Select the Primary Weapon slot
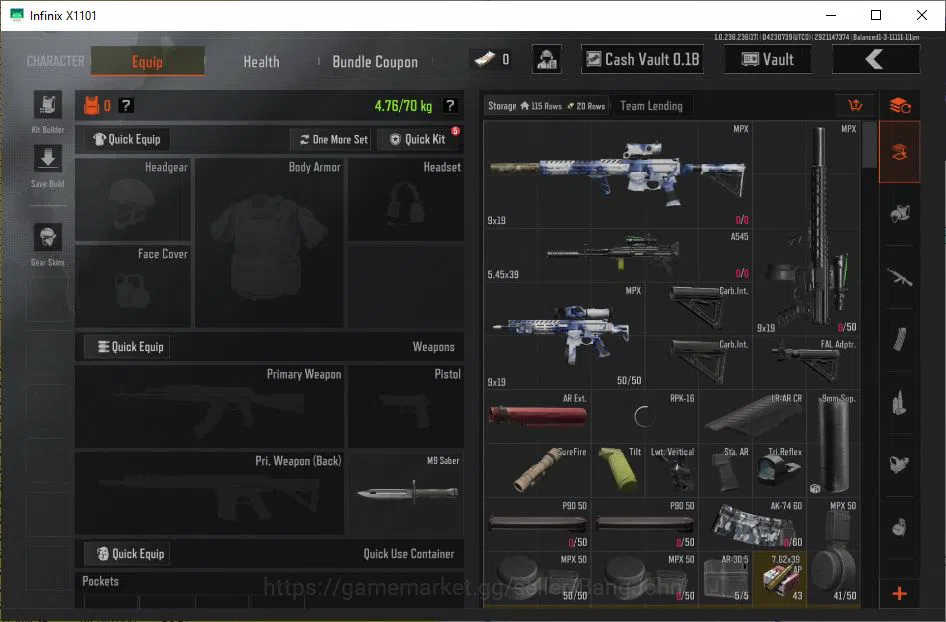This screenshot has height=622, width=946. (209, 407)
